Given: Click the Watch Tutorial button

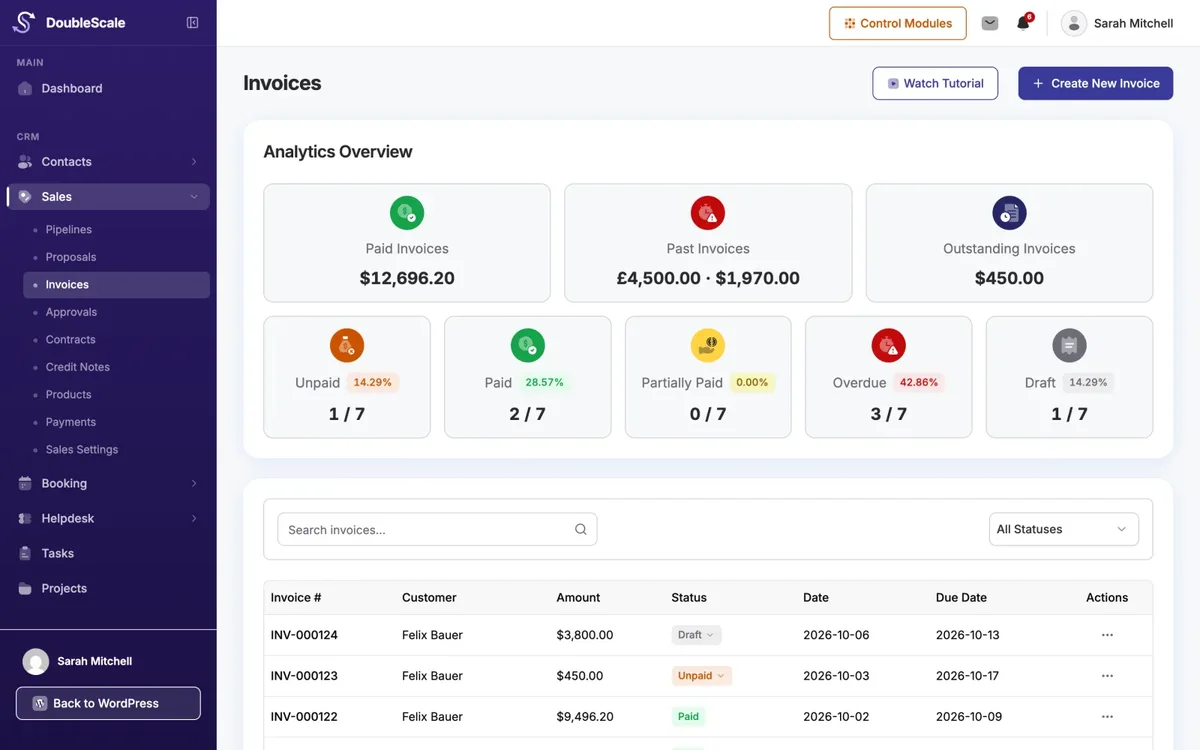Looking at the screenshot, I should coord(935,83).
